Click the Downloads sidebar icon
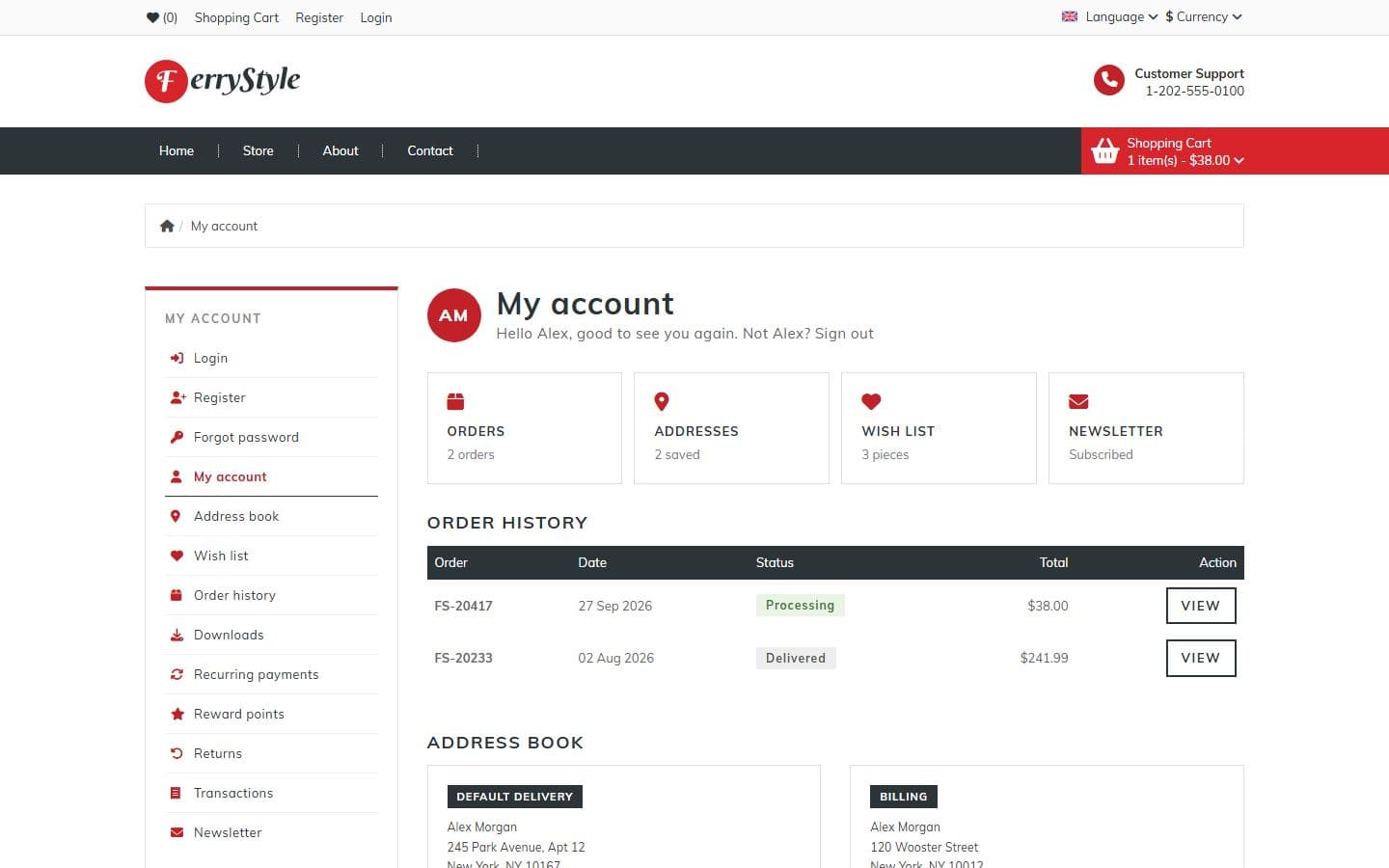Viewport: 1389px width, 868px height. coord(177,635)
